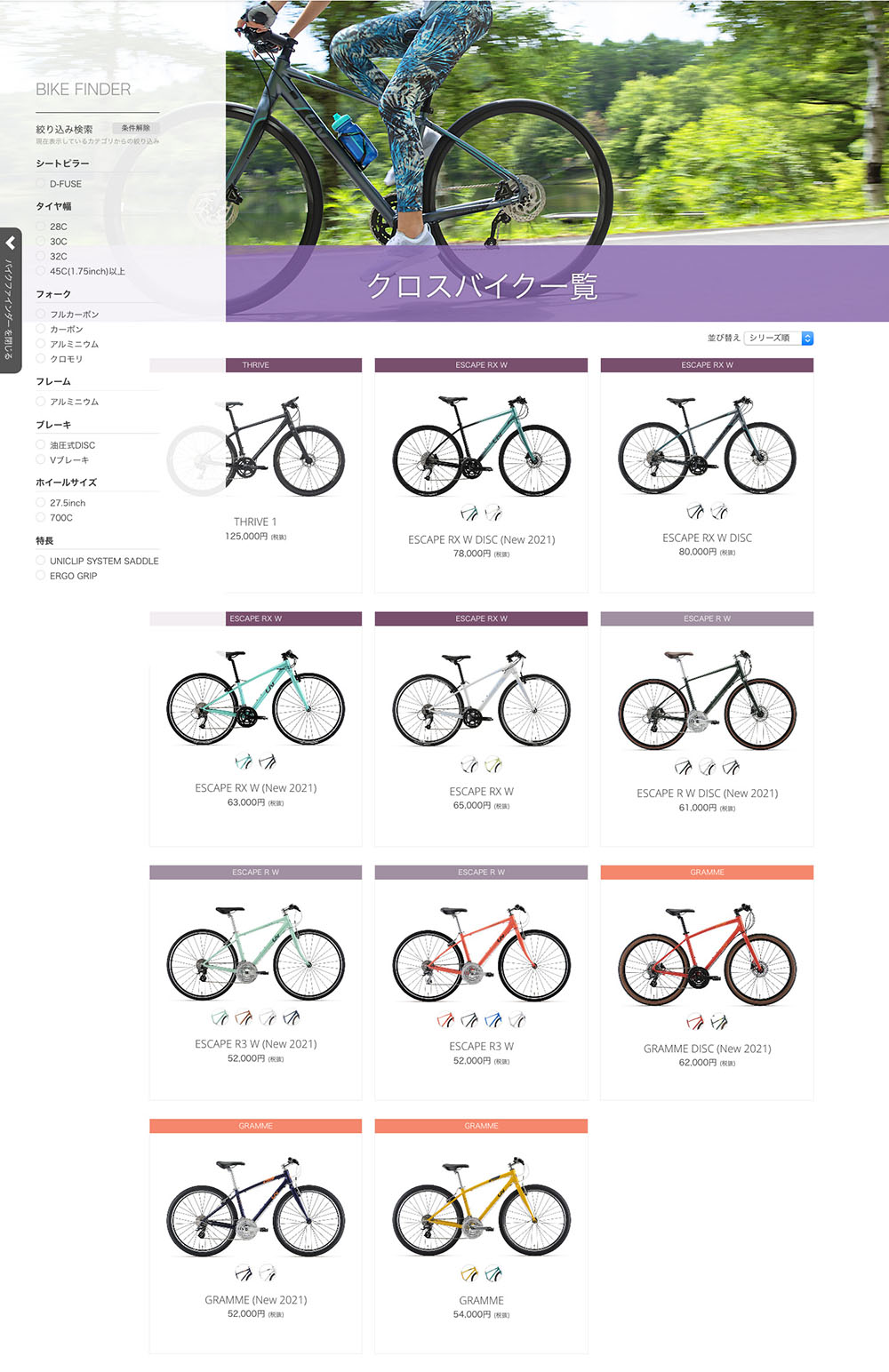Select the ERGO GRIP feature filter

point(41,576)
